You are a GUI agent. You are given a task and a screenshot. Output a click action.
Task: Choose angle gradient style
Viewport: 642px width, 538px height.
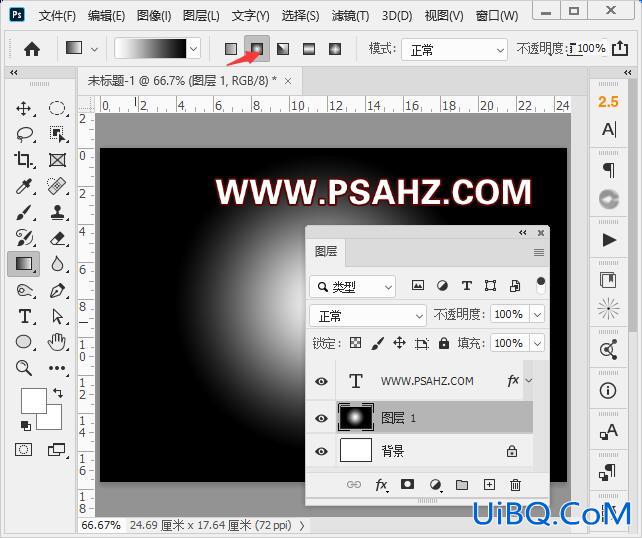click(283, 49)
